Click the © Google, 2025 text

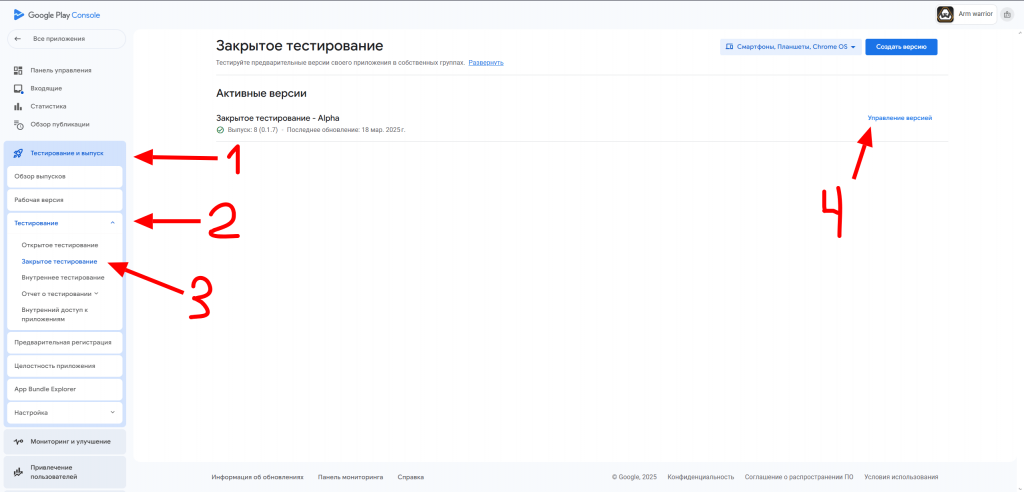[634, 477]
